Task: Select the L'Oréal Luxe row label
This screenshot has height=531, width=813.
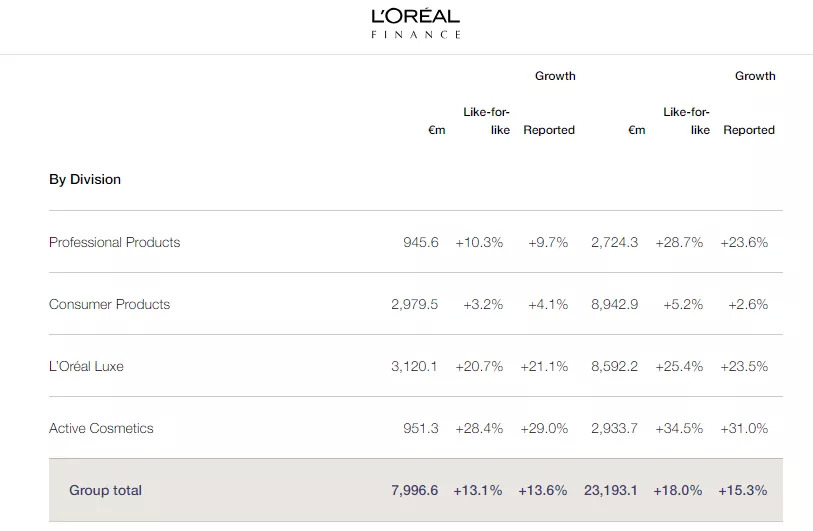Action: coord(86,366)
